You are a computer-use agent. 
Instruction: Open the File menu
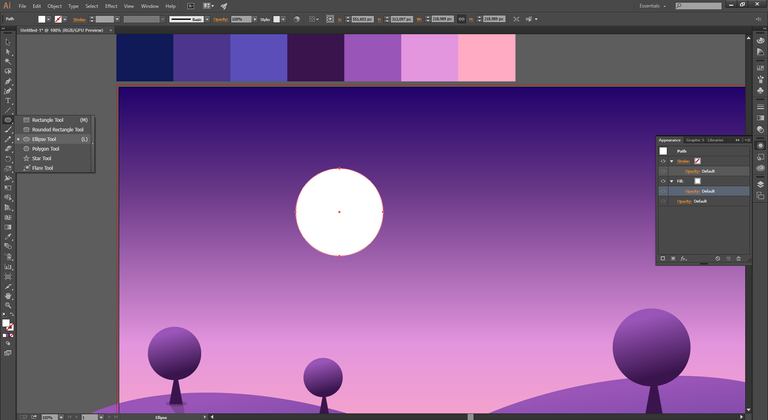point(22,6)
